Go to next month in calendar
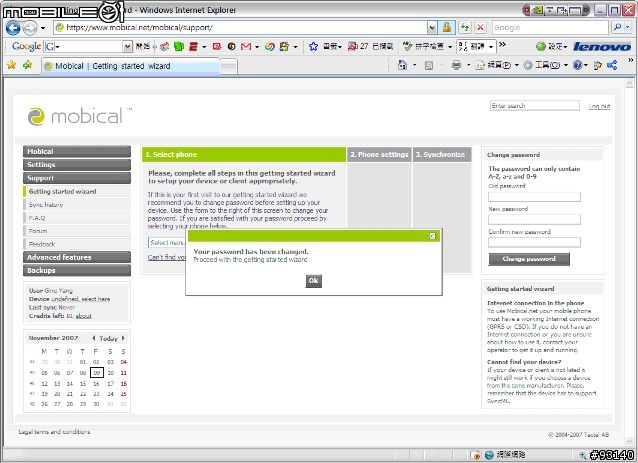 123,338
